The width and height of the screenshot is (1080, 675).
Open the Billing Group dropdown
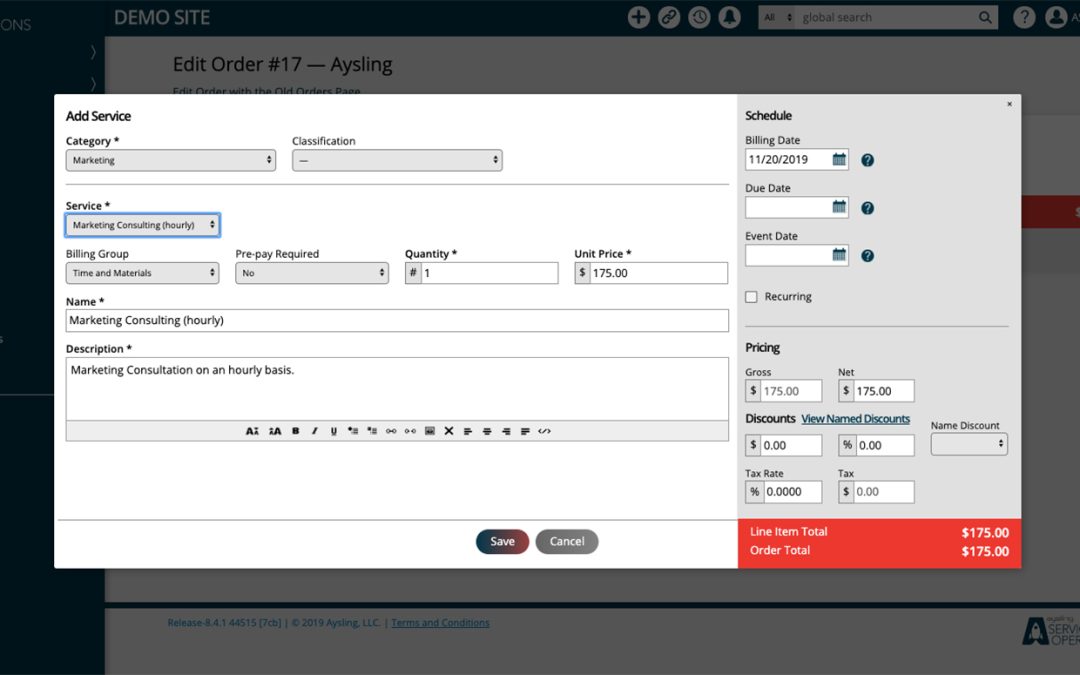143,273
